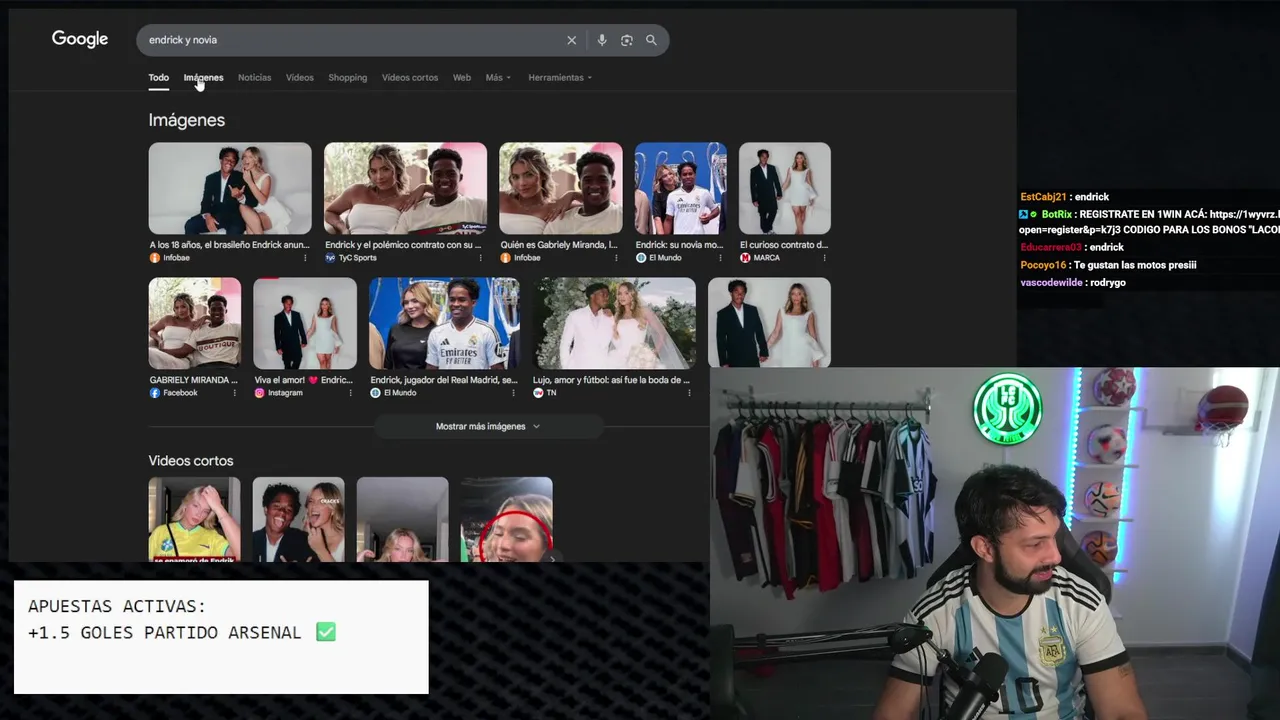Select the Web tab
Viewport: 1280px width, 720px height.
click(462, 78)
